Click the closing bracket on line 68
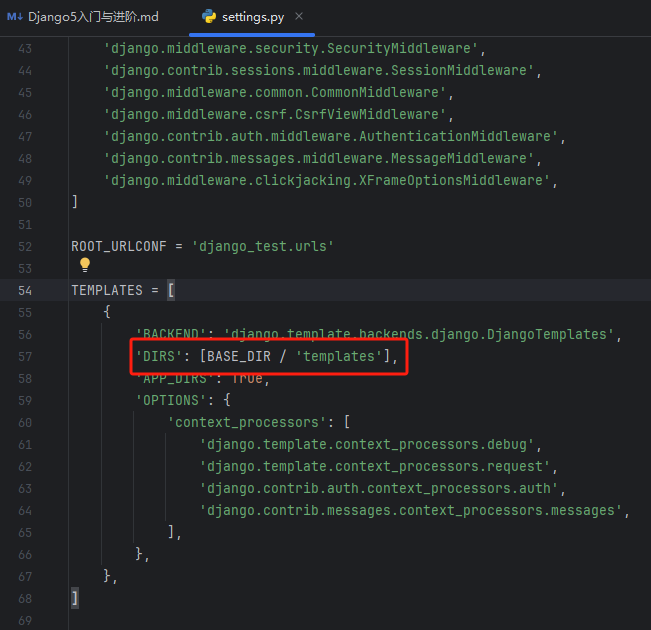The image size is (651, 630). [x=74, y=597]
